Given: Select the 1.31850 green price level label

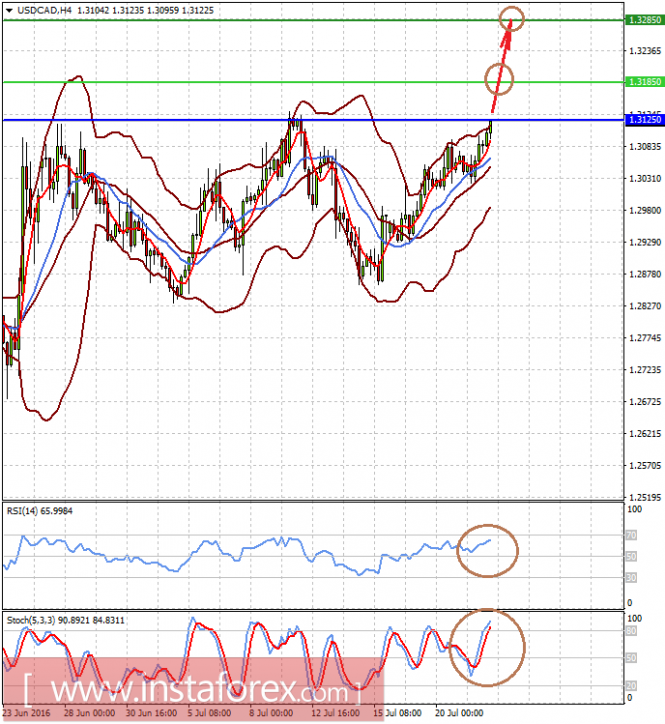Looking at the screenshot, I should pyautogui.click(x=645, y=82).
